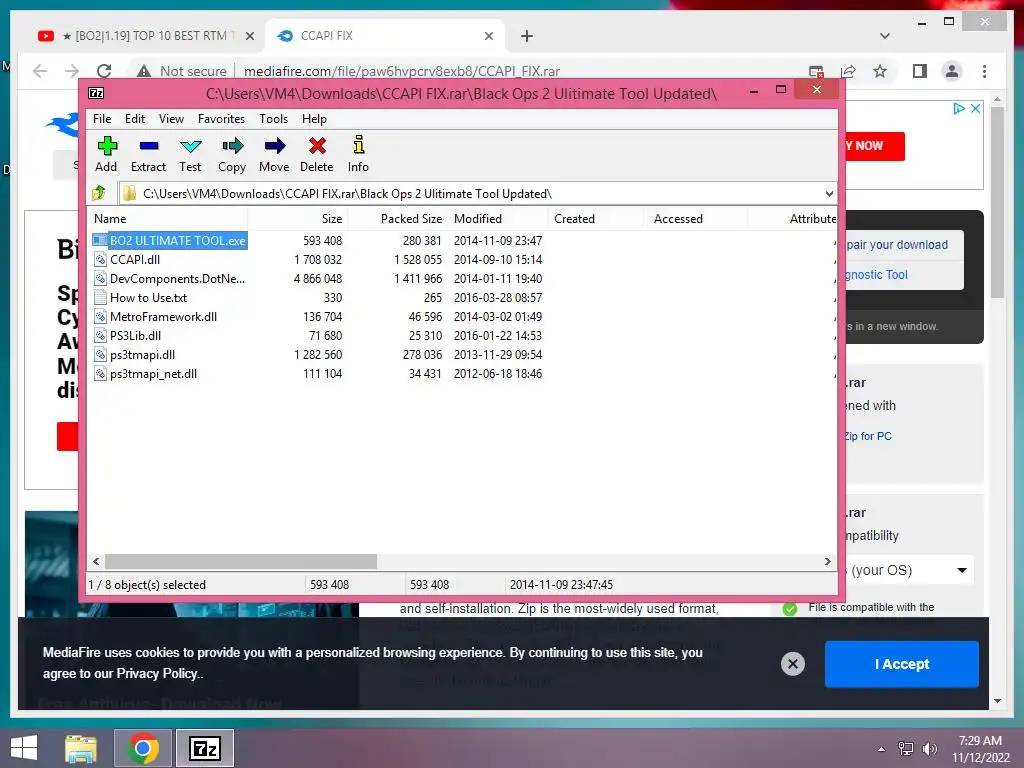Screen dimensions: 1024x768
Task: Sort by the Modified column header
Action: [498, 219]
